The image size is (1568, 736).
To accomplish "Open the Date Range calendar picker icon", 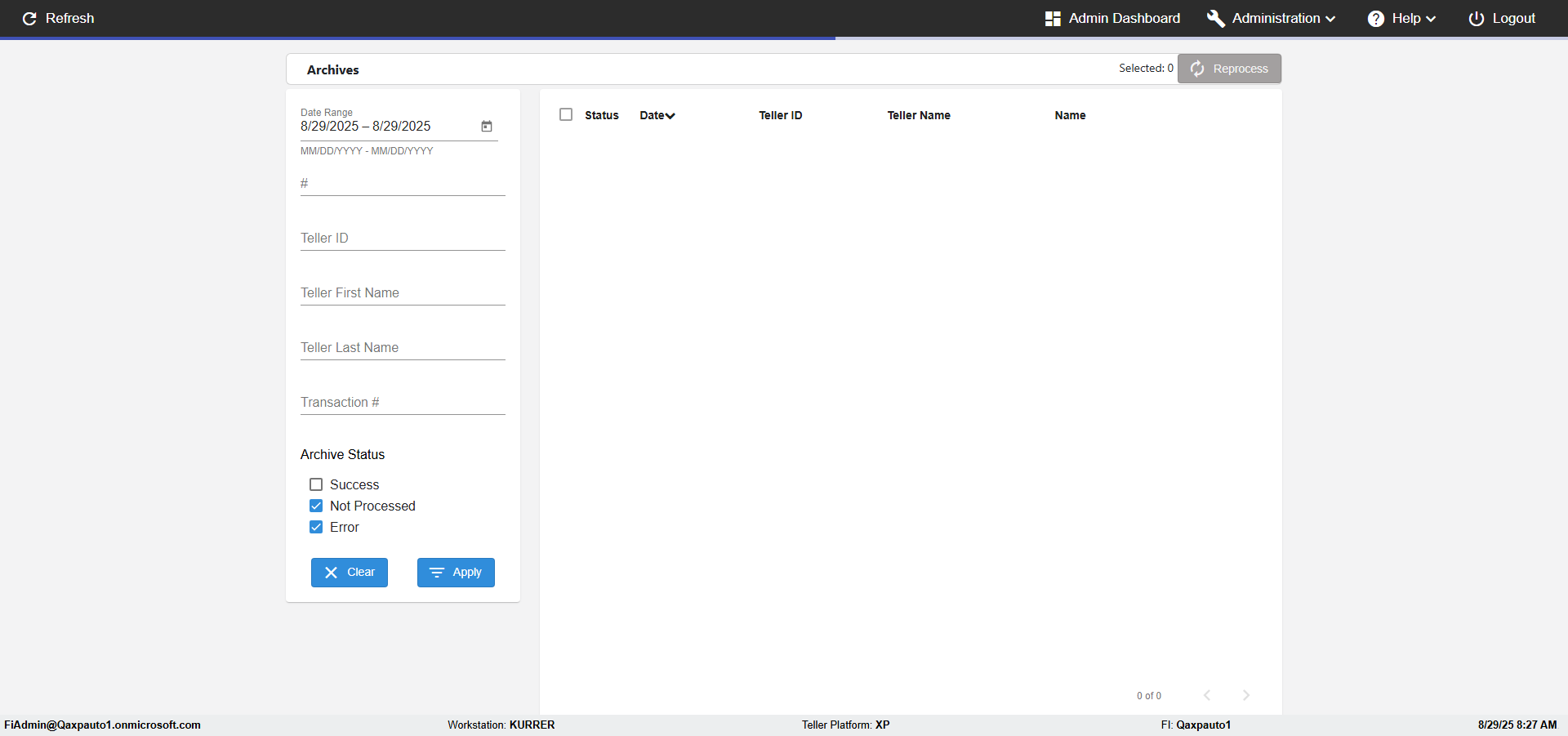I will (x=487, y=127).
